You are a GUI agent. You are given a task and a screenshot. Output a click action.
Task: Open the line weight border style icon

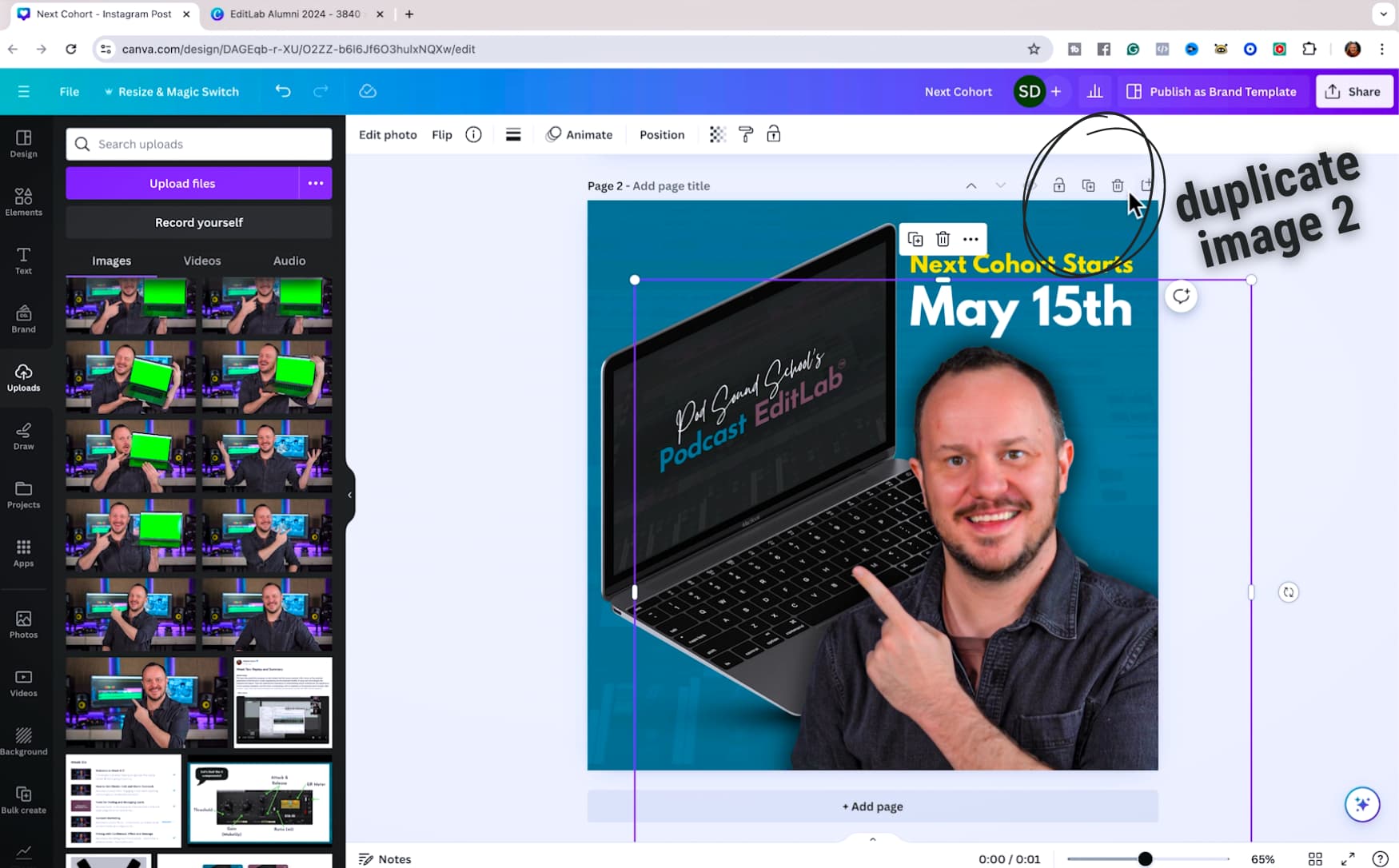click(x=513, y=134)
